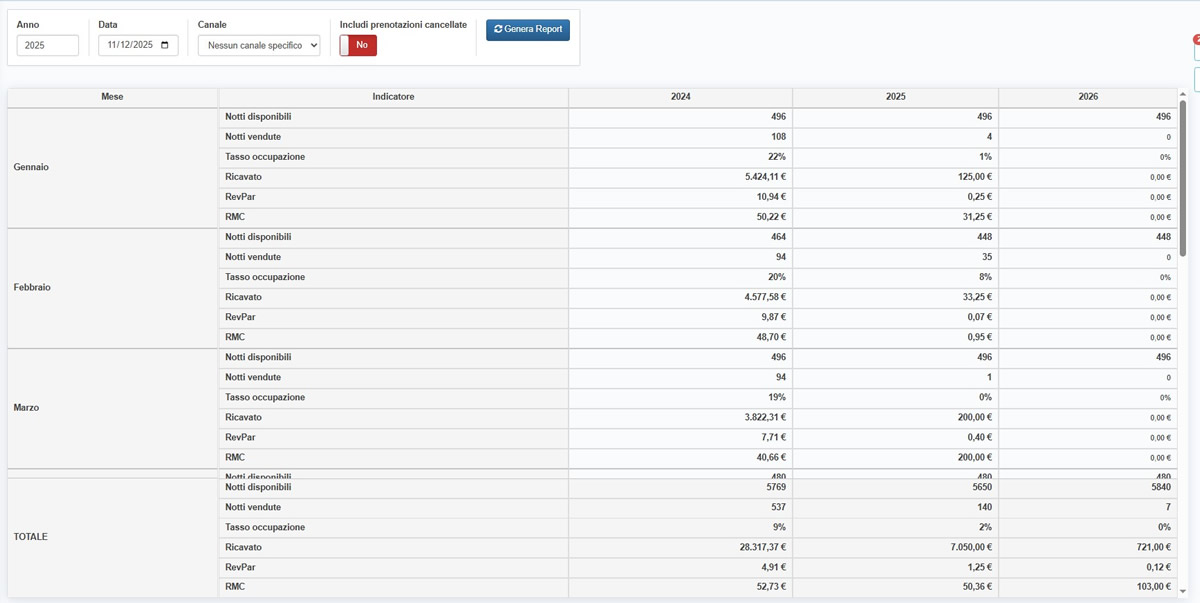Expand the Canale dropdown
Screen dimensions: 1200x603
coord(259,45)
